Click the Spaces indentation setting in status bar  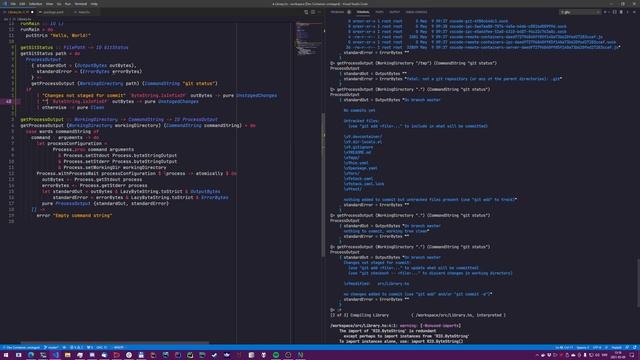tap(582, 347)
